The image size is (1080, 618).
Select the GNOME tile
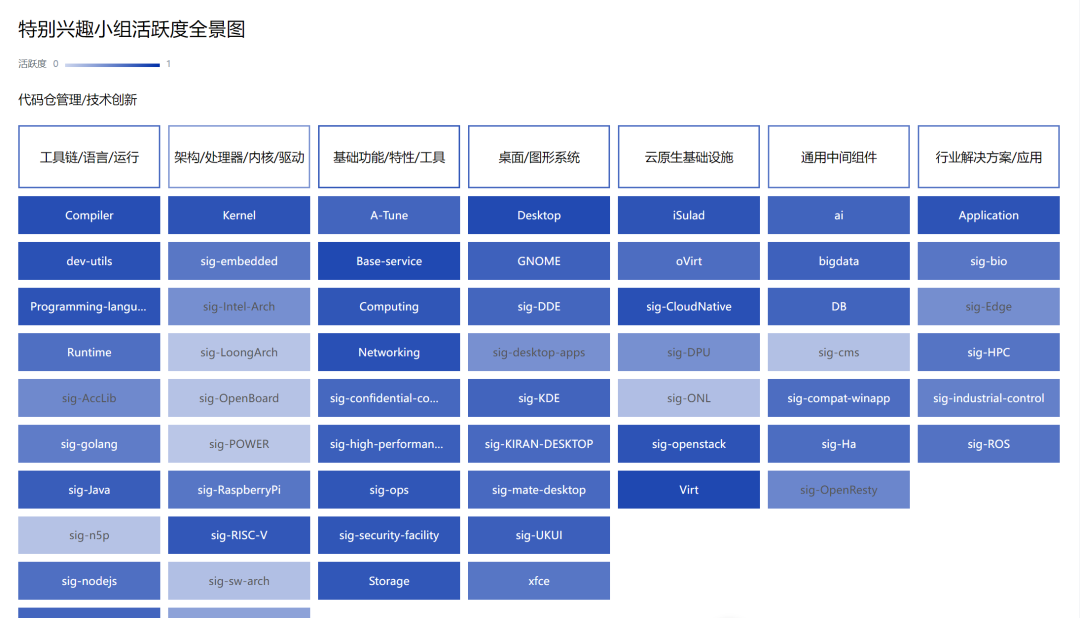[x=539, y=260]
